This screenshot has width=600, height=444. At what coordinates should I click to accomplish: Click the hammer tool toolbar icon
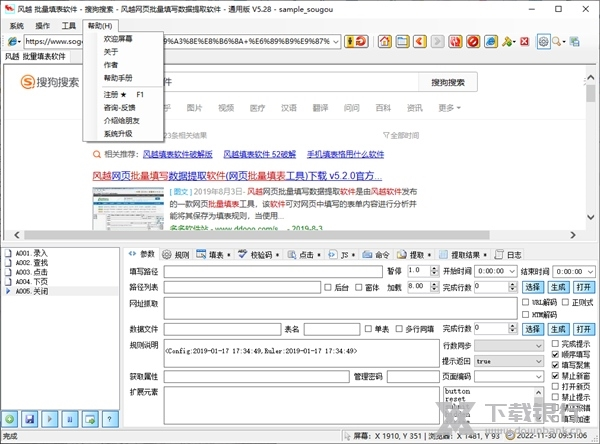click(x=507, y=41)
